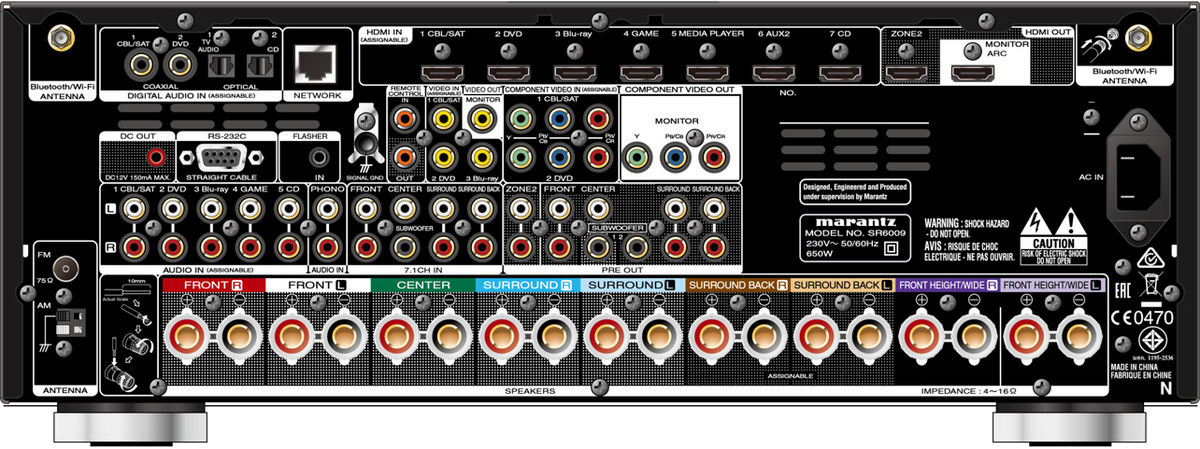Click the FRONT R positive speaker terminal
This screenshot has height=449, width=1200.
(x=186, y=335)
